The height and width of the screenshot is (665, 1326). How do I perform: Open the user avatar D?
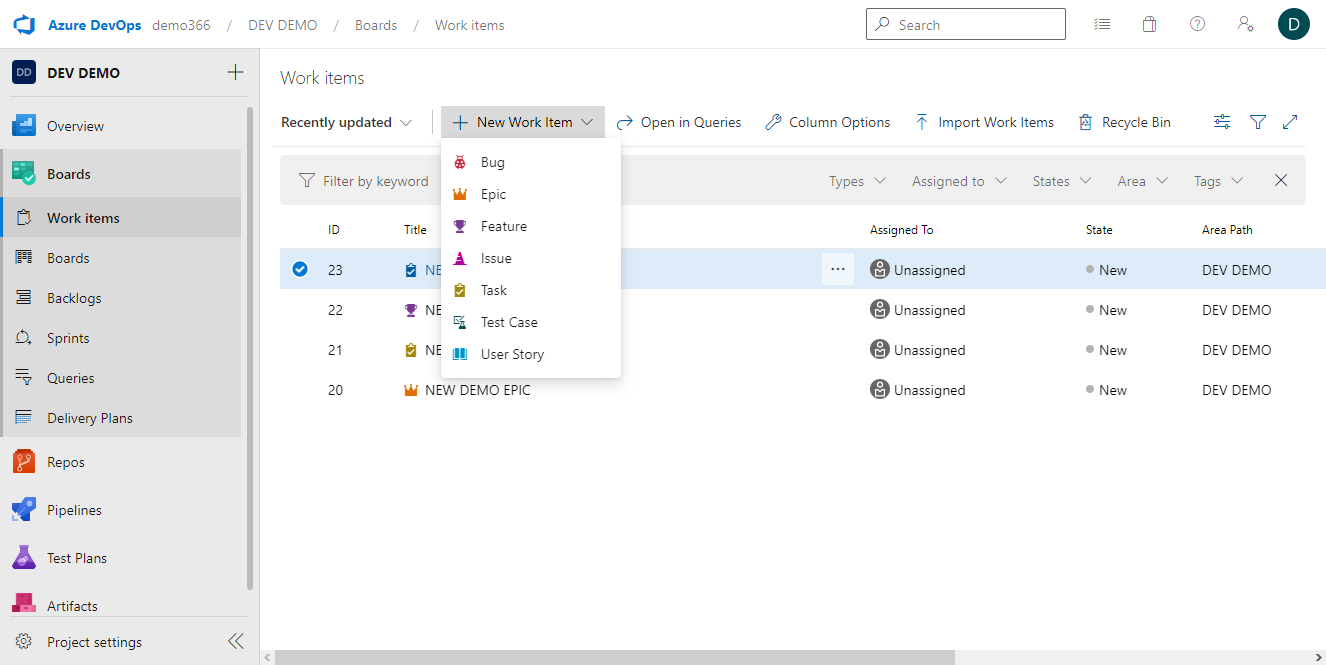point(1294,25)
